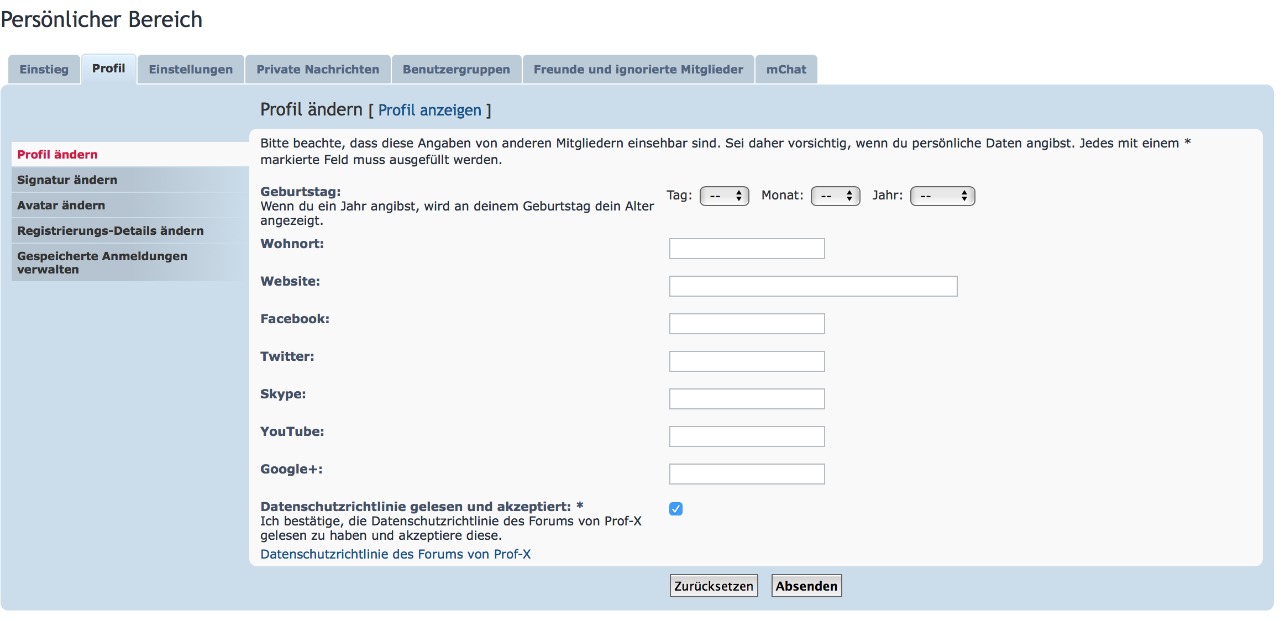Open Registrierungs-Details ändern in the sidebar
Viewport: 1280px width, 621px height.
(x=110, y=231)
